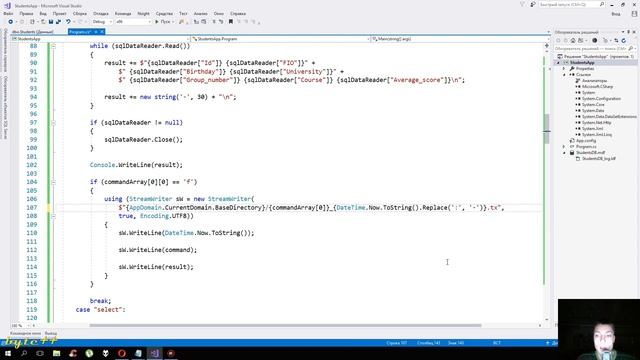The height and width of the screenshot is (360, 640).
Task: Open the Справка menu
Action: coord(238,13)
